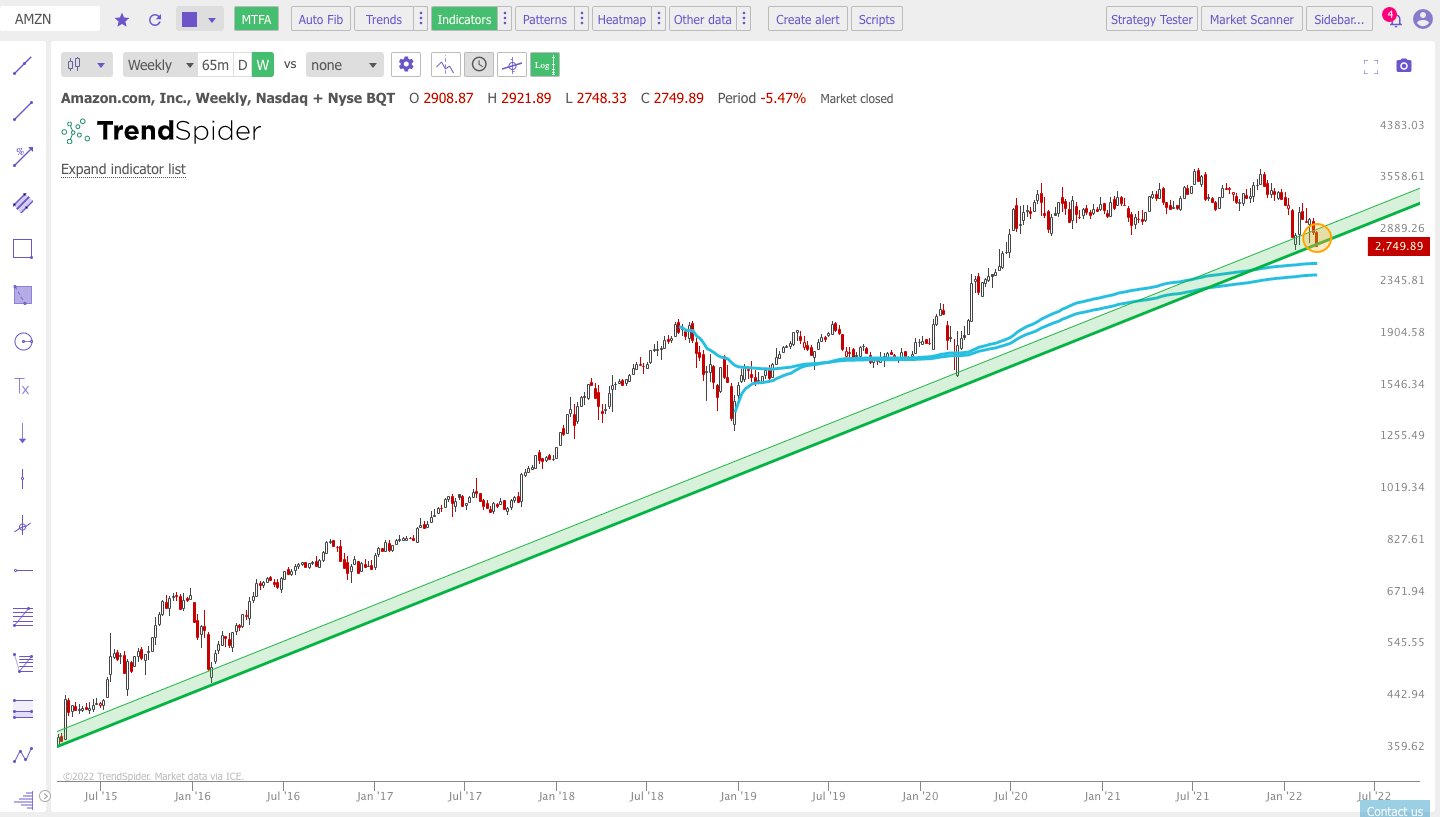This screenshot has height=817, width=1440.
Task: Select the crossed lines drawing tool
Action: click(x=22, y=525)
